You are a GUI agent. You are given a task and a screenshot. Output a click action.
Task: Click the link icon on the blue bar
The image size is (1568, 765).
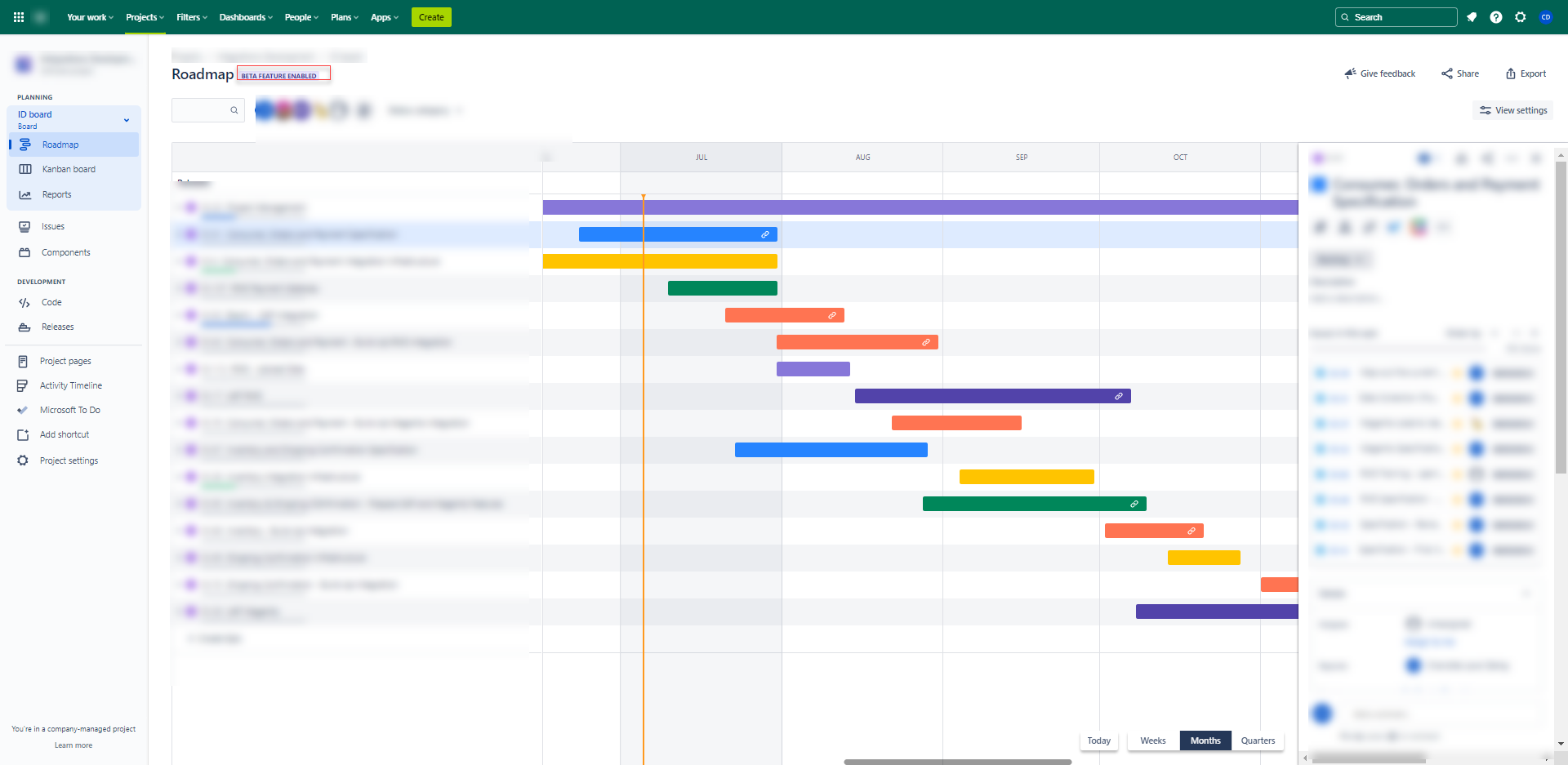[765, 234]
